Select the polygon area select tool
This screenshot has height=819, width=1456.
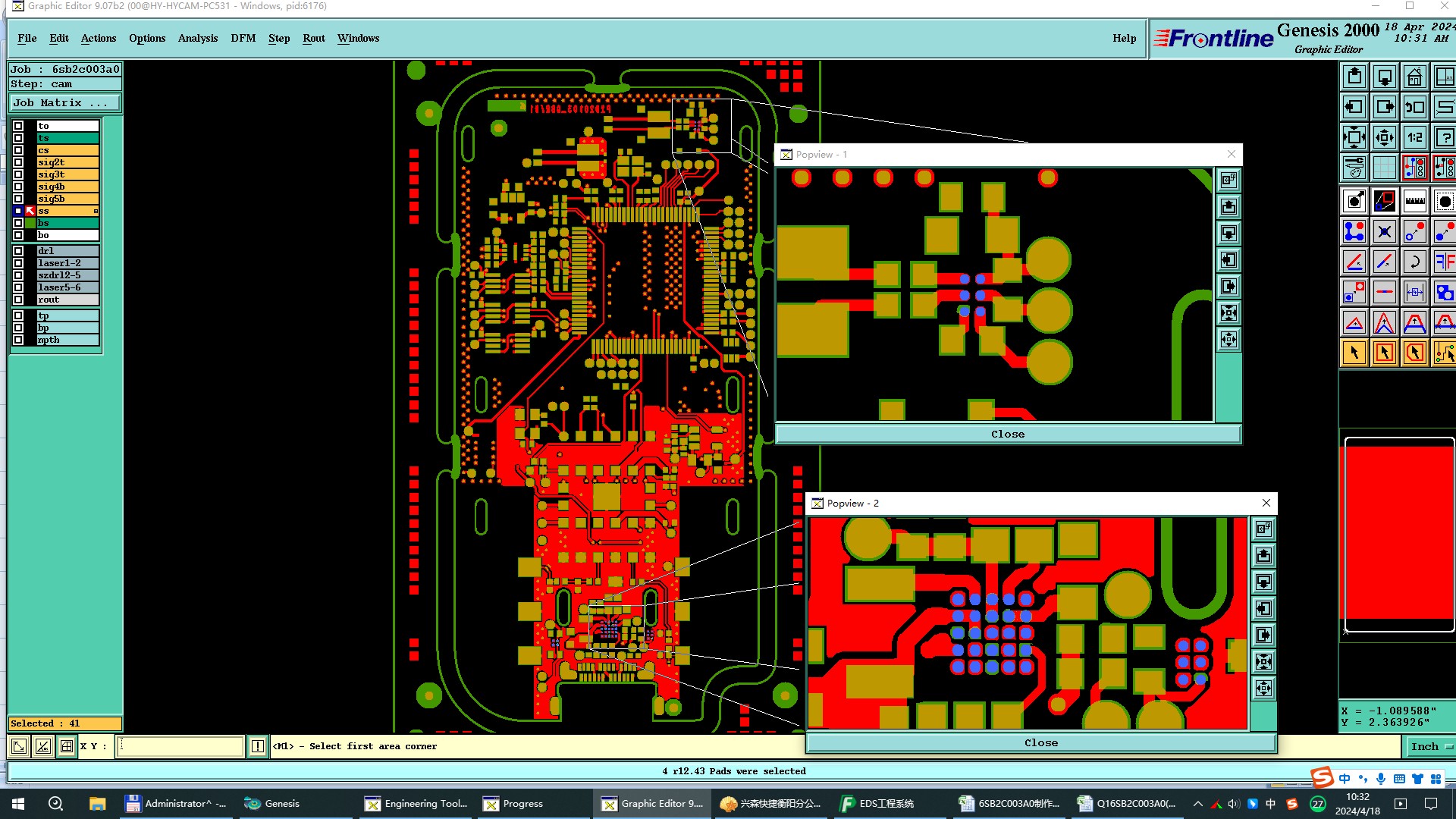point(1415,353)
